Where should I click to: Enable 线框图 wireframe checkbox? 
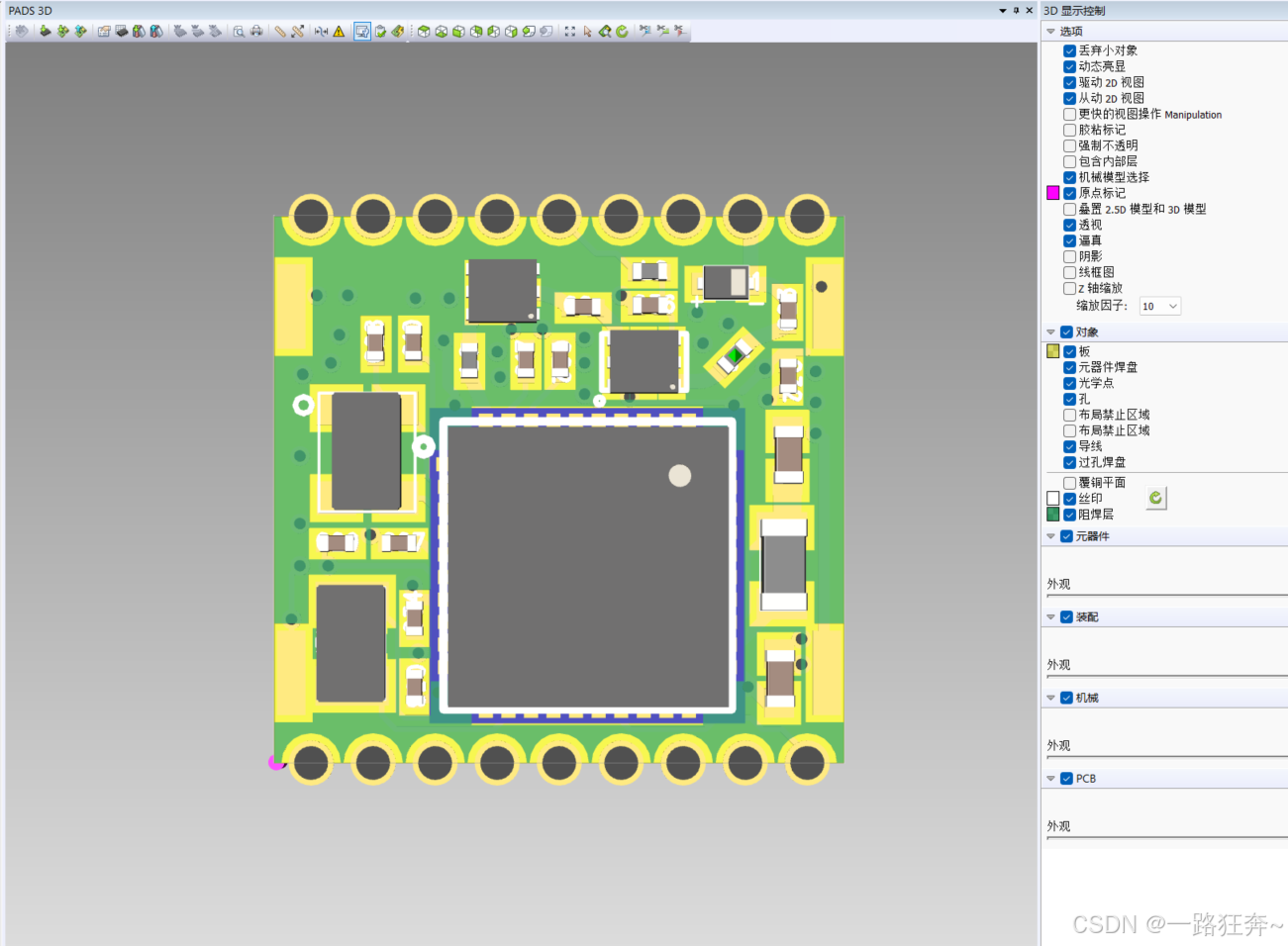1070,272
